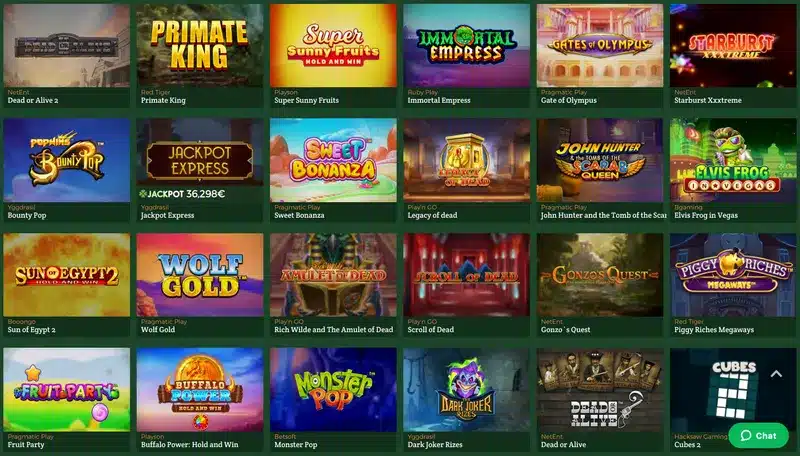This screenshot has height=456, width=800.
Task: Open the Dark Joker Rizes thumbnail
Action: tap(466, 390)
